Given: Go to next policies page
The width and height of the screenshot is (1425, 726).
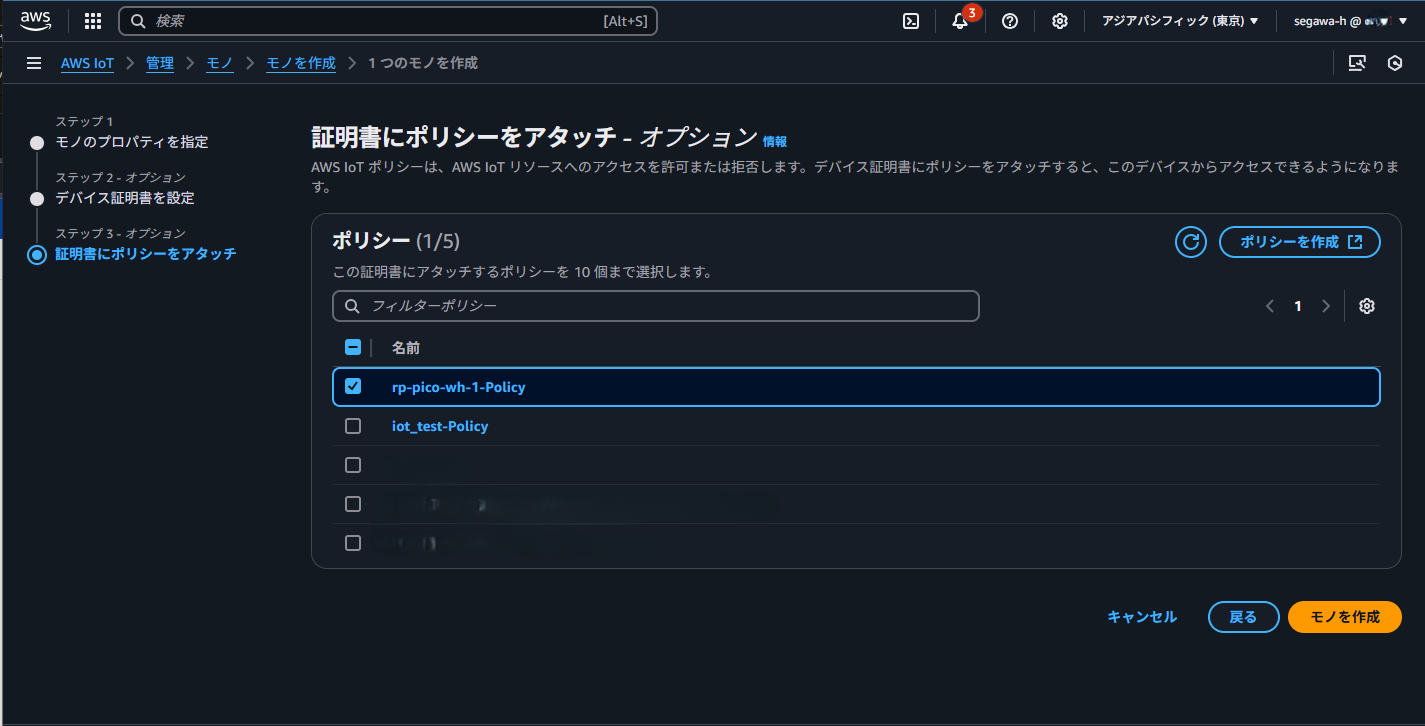Looking at the screenshot, I should point(1326,306).
